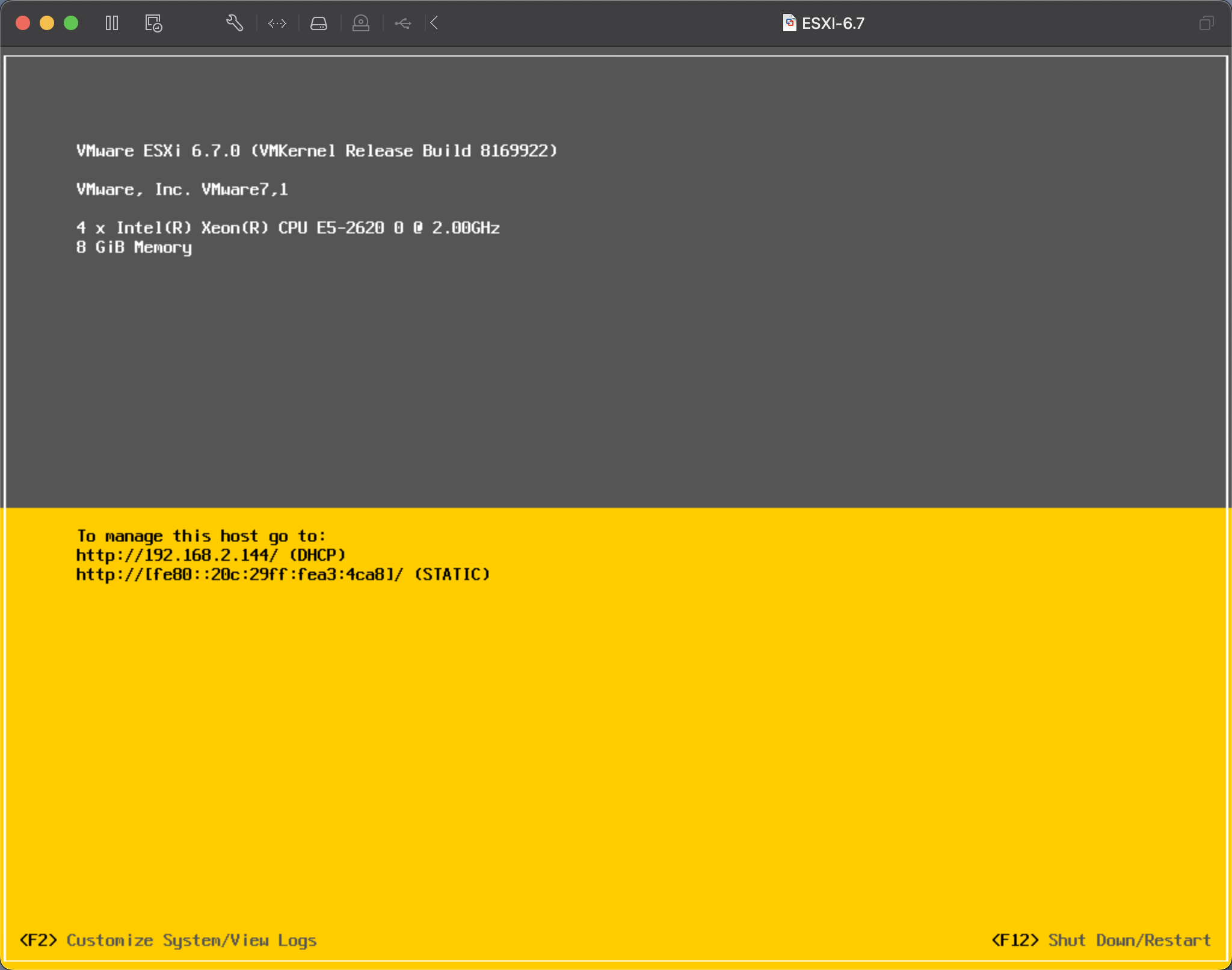Click the hard disk device icon
This screenshot has width=1232, height=970.
coord(319,23)
